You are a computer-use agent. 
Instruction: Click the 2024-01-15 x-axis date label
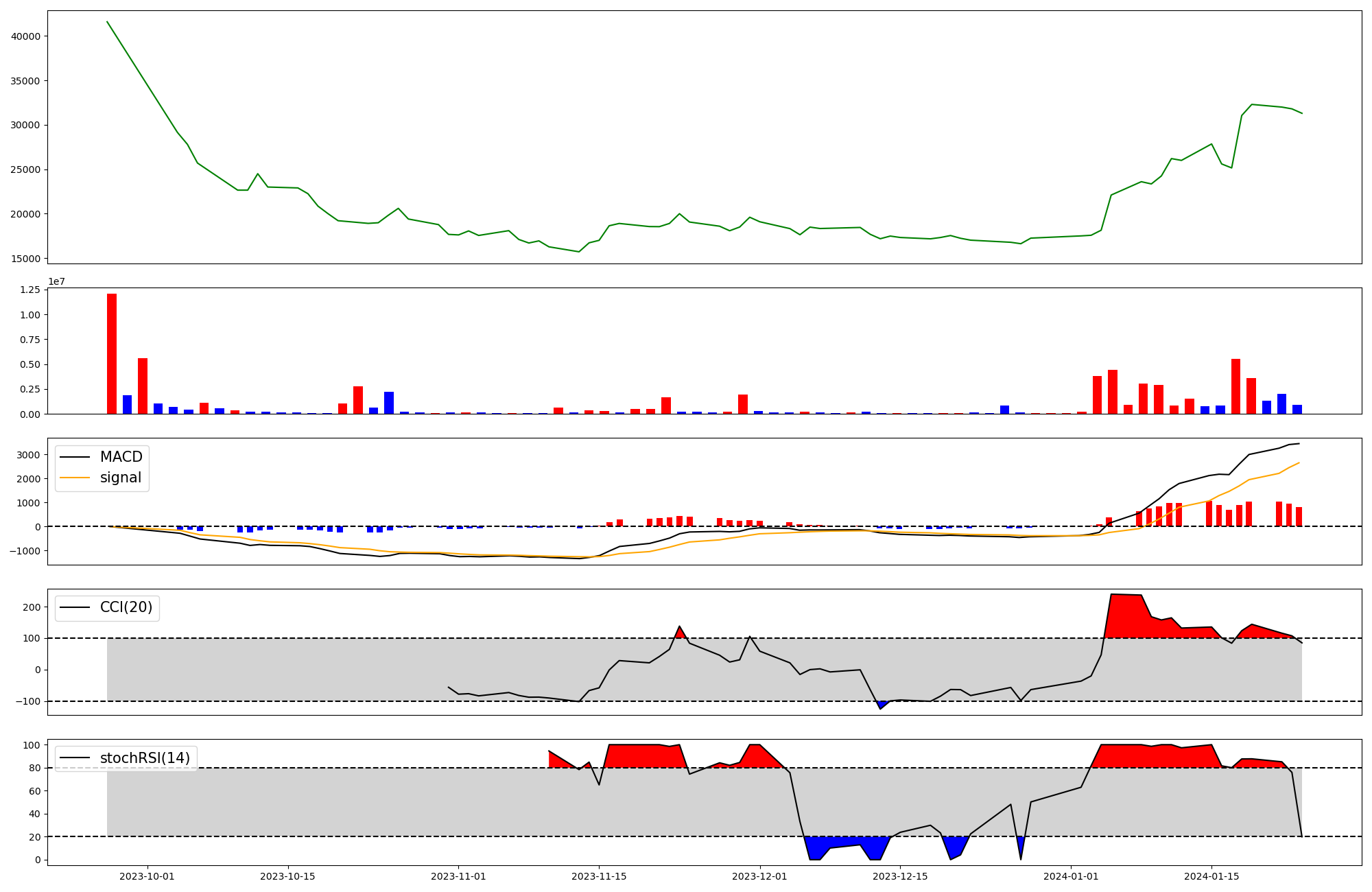pyautogui.click(x=1211, y=876)
